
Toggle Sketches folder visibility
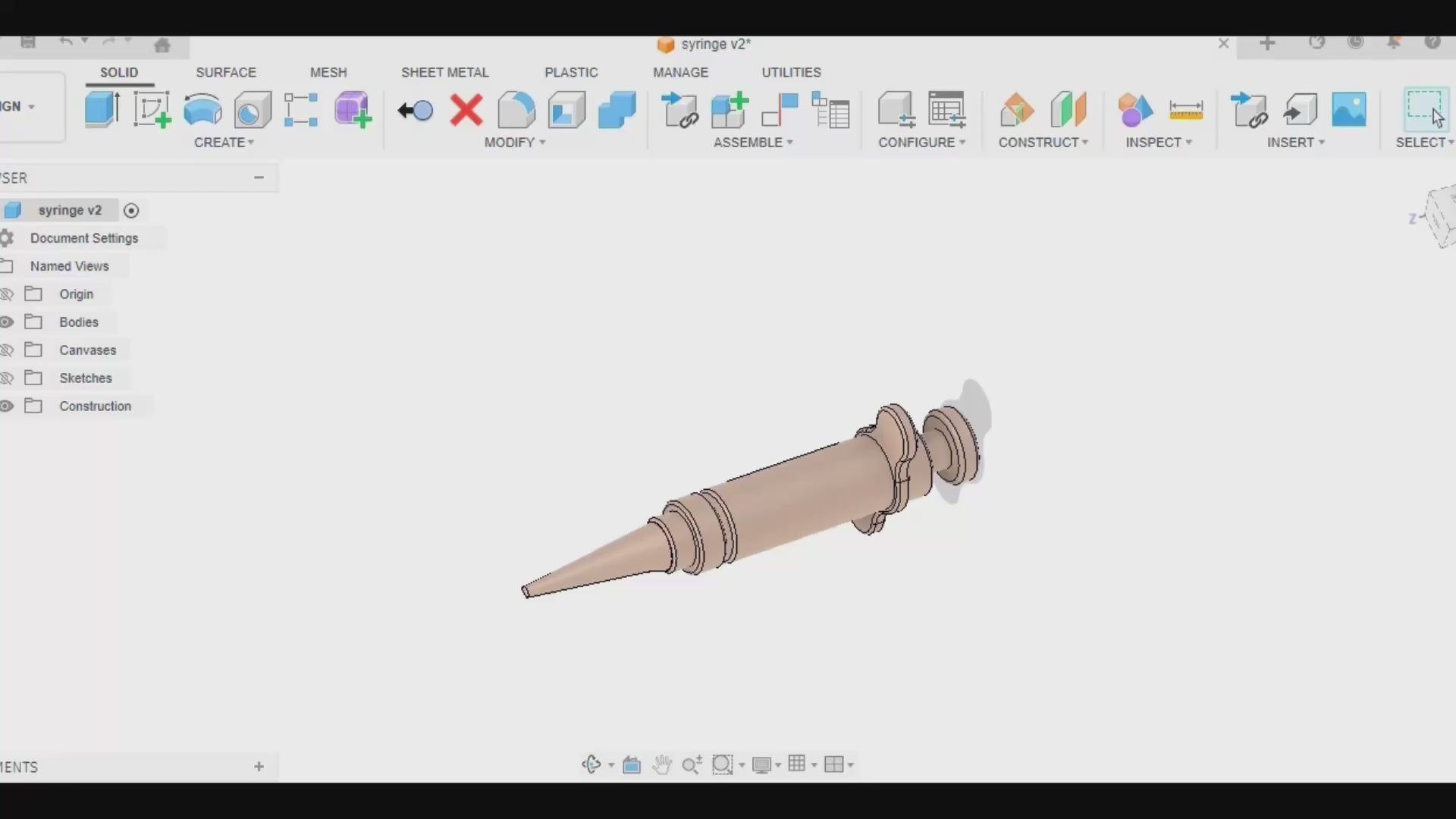coord(7,378)
